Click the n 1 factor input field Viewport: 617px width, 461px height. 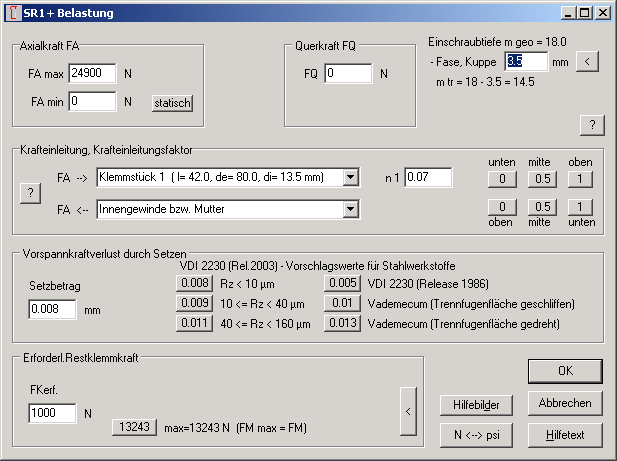point(428,178)
